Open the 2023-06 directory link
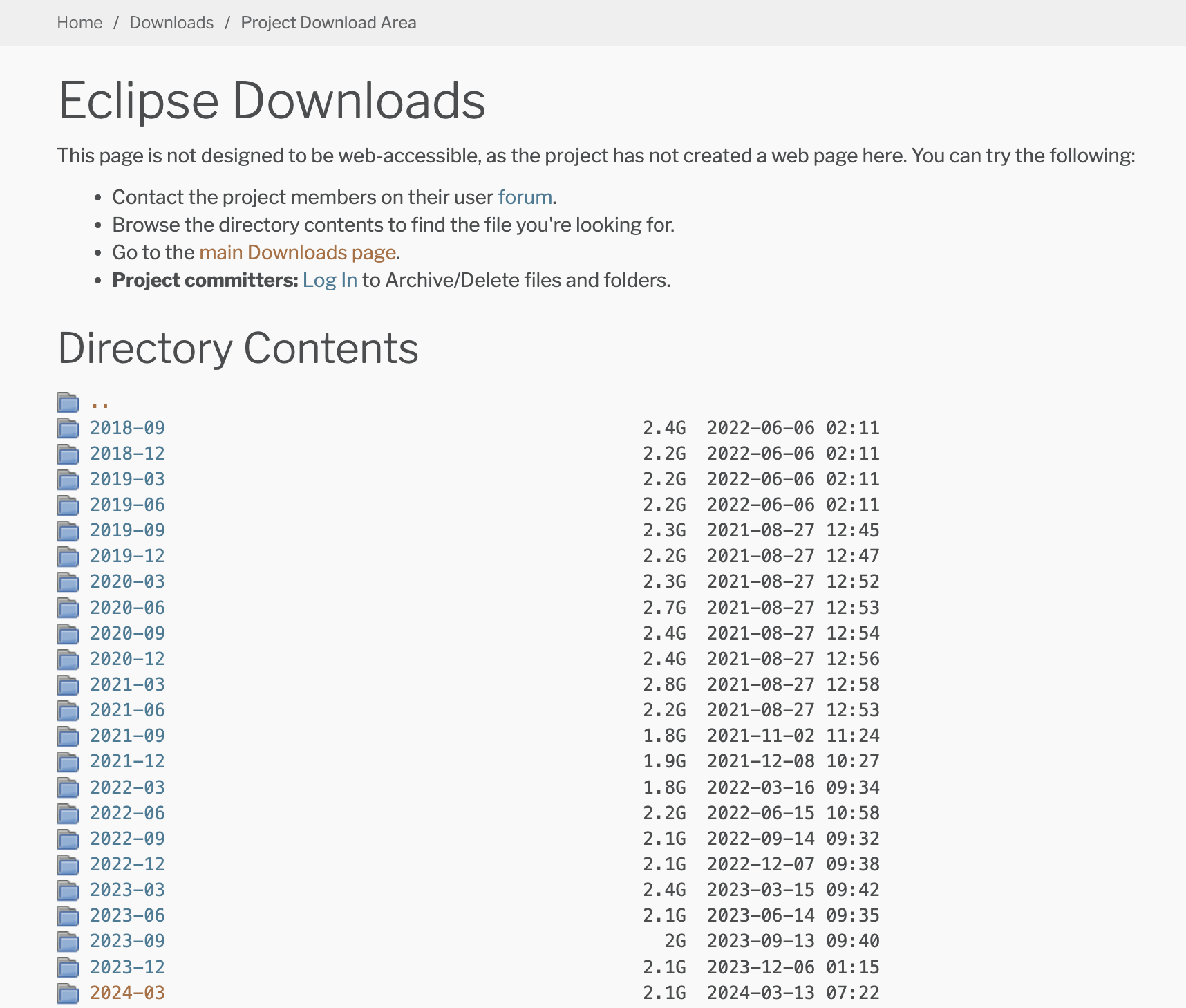This screenshot has height=1008, width=1186. click(x=127, y=915)
